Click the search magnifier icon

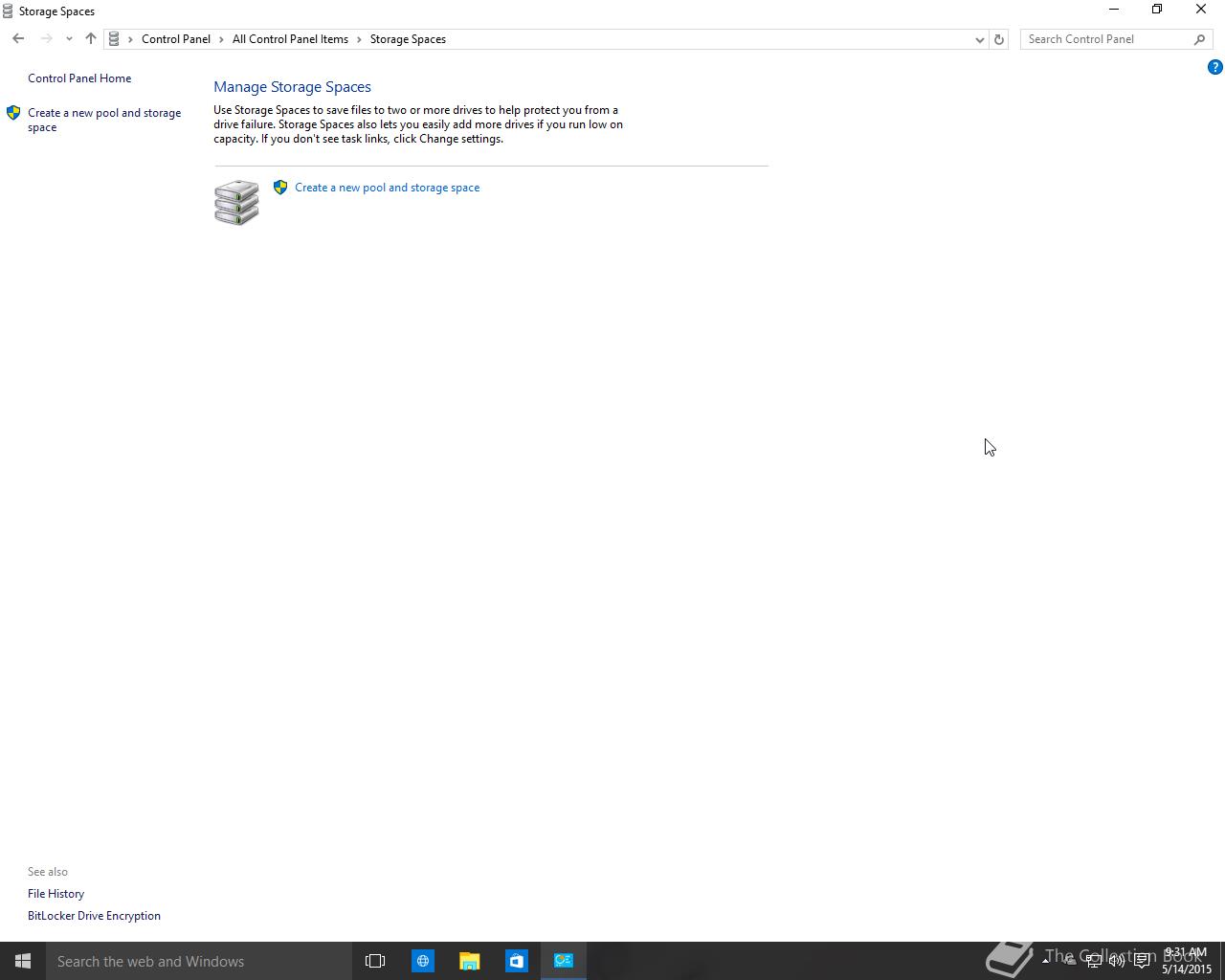(x=1200, y=39)
